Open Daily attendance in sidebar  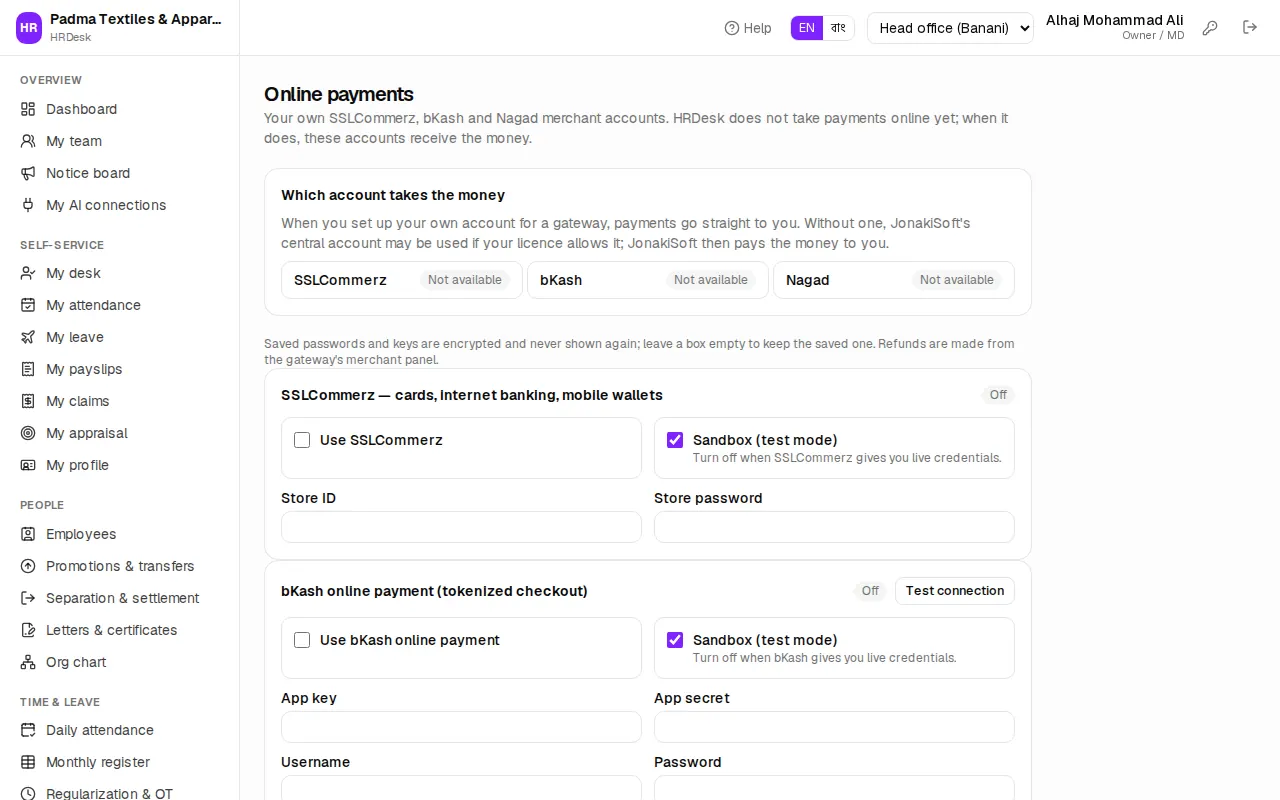120,730
